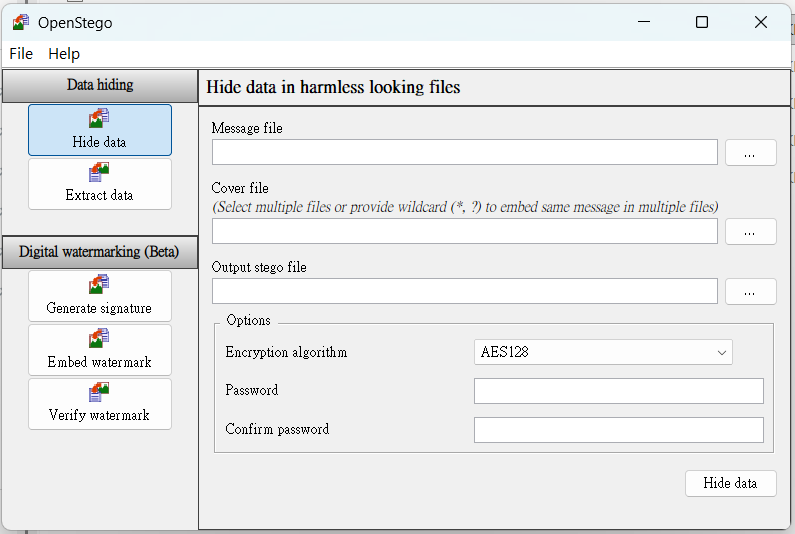Open the Verify watermark panel
795x534 pixels.
(100, 404)
